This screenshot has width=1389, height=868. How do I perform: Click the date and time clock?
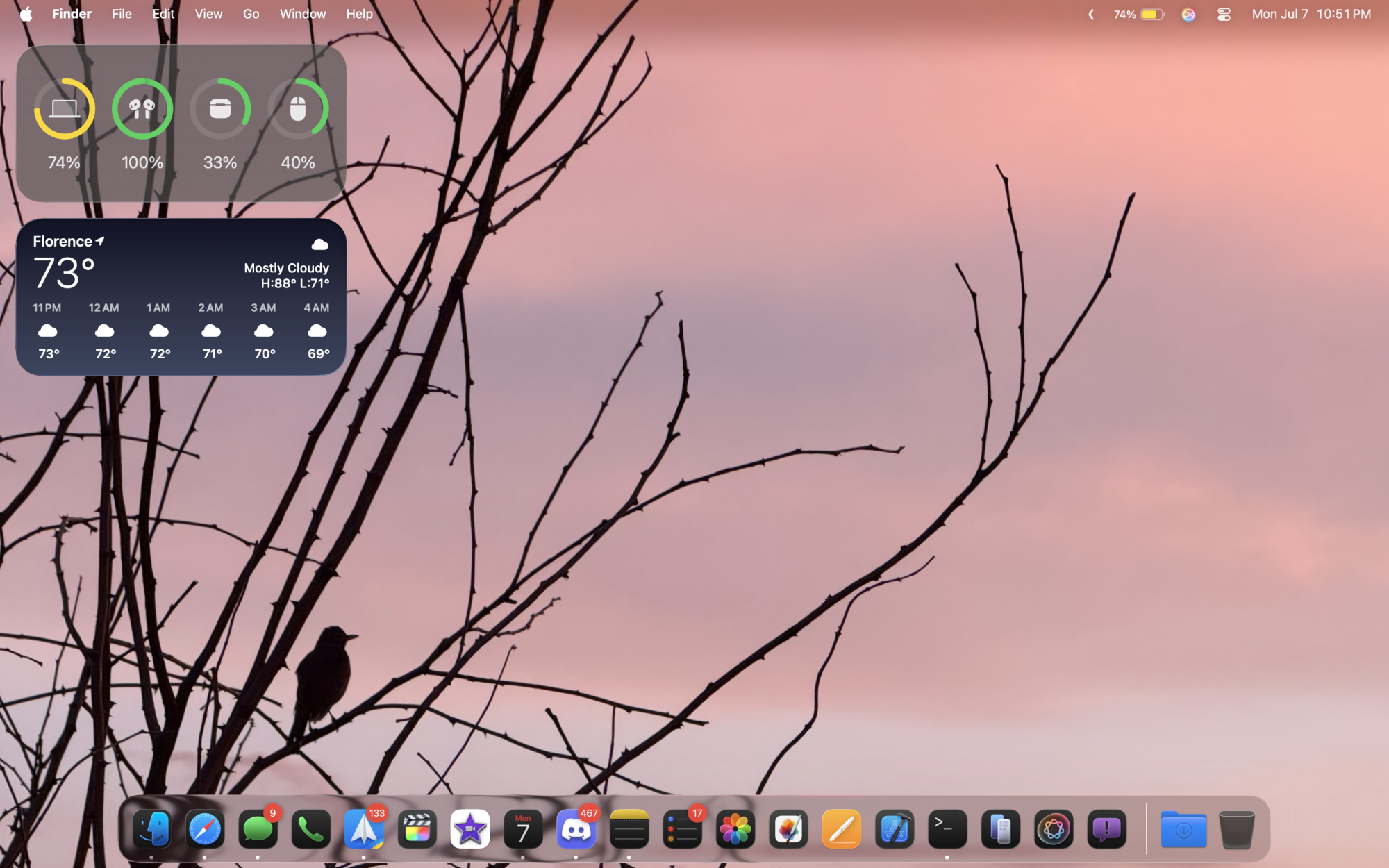[1311, 14]
